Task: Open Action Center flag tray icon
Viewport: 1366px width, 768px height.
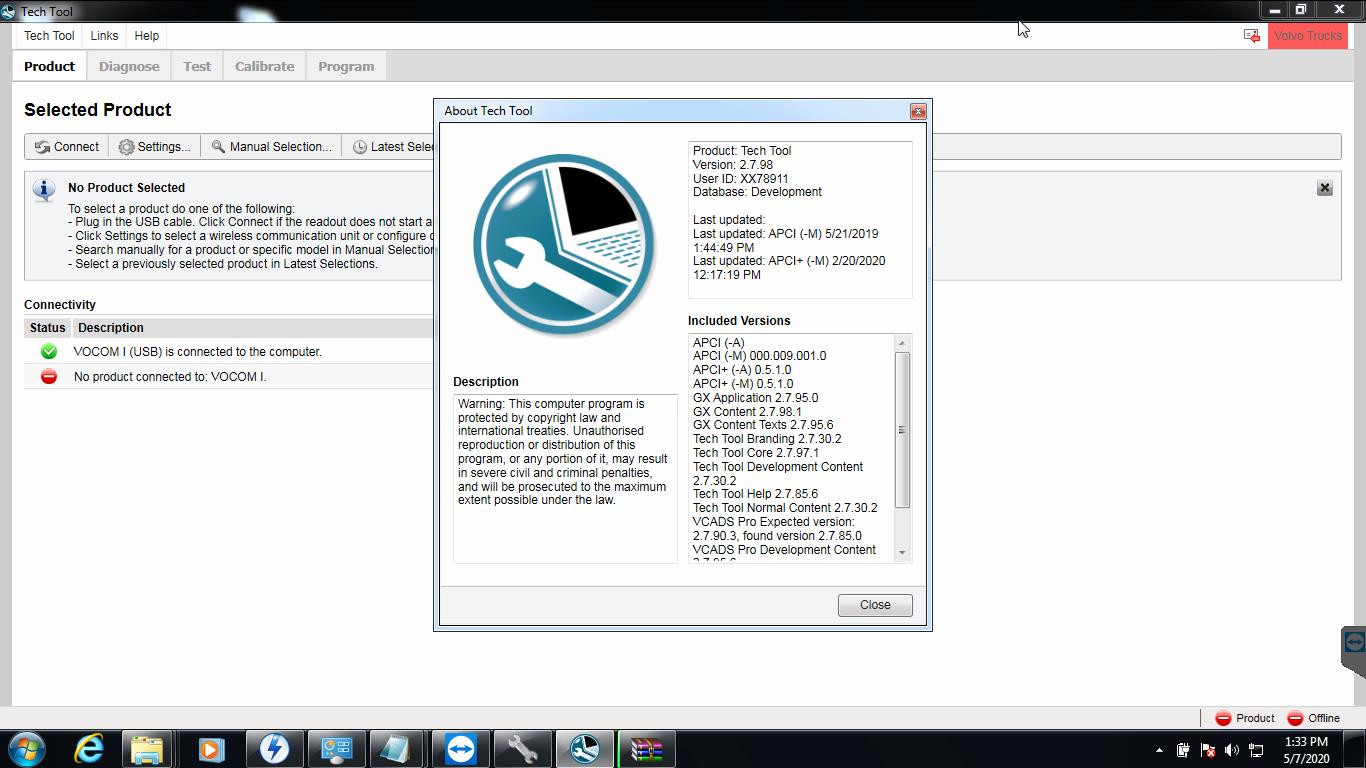Action: pyautogui.click(x=1207, y=750)
